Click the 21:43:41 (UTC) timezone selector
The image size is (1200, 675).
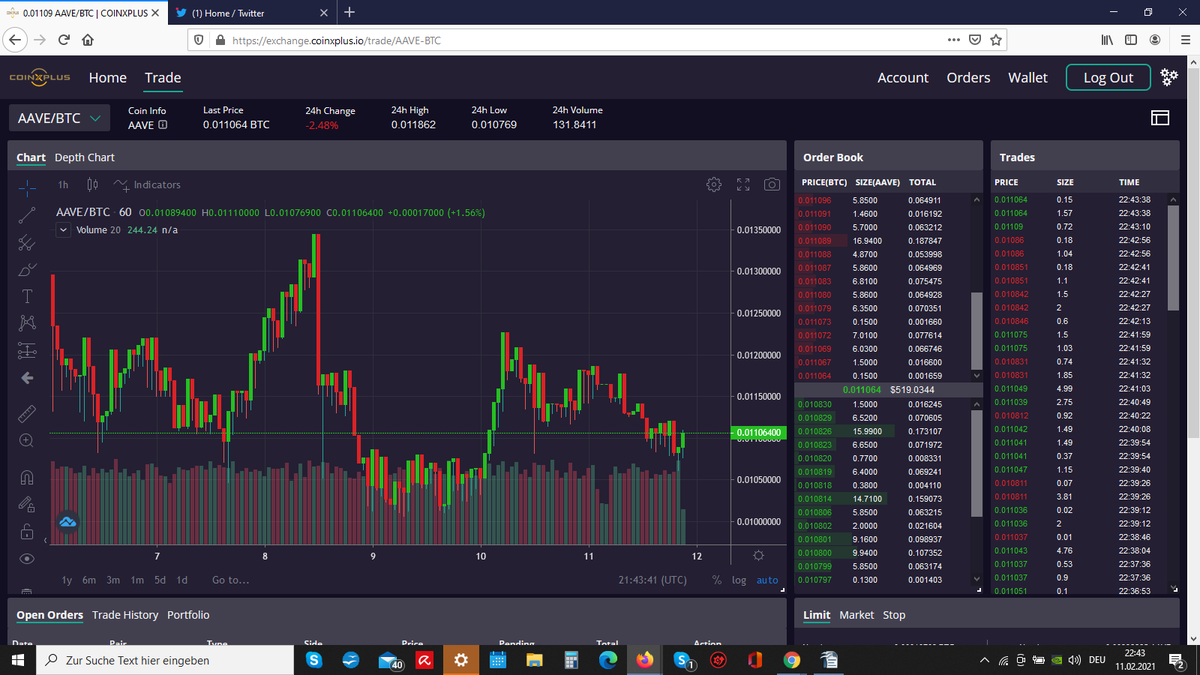click(x=653, y=580)
